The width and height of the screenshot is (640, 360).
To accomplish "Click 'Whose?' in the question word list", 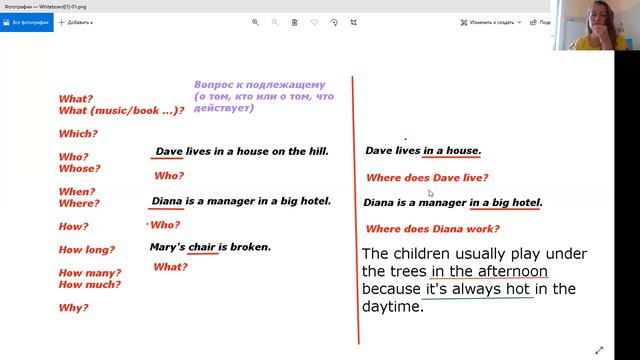I will pyautogui.click(x=79, y=169).
